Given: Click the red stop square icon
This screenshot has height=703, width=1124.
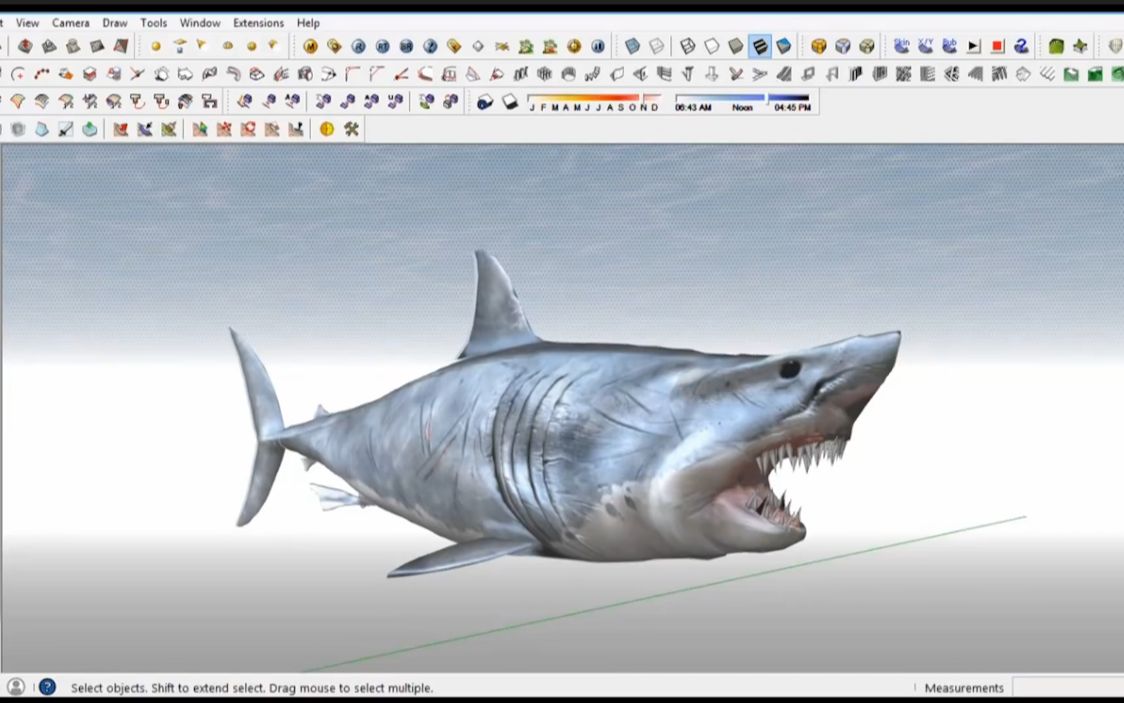Looking at the screenshot, I should (x=997, y=47).
